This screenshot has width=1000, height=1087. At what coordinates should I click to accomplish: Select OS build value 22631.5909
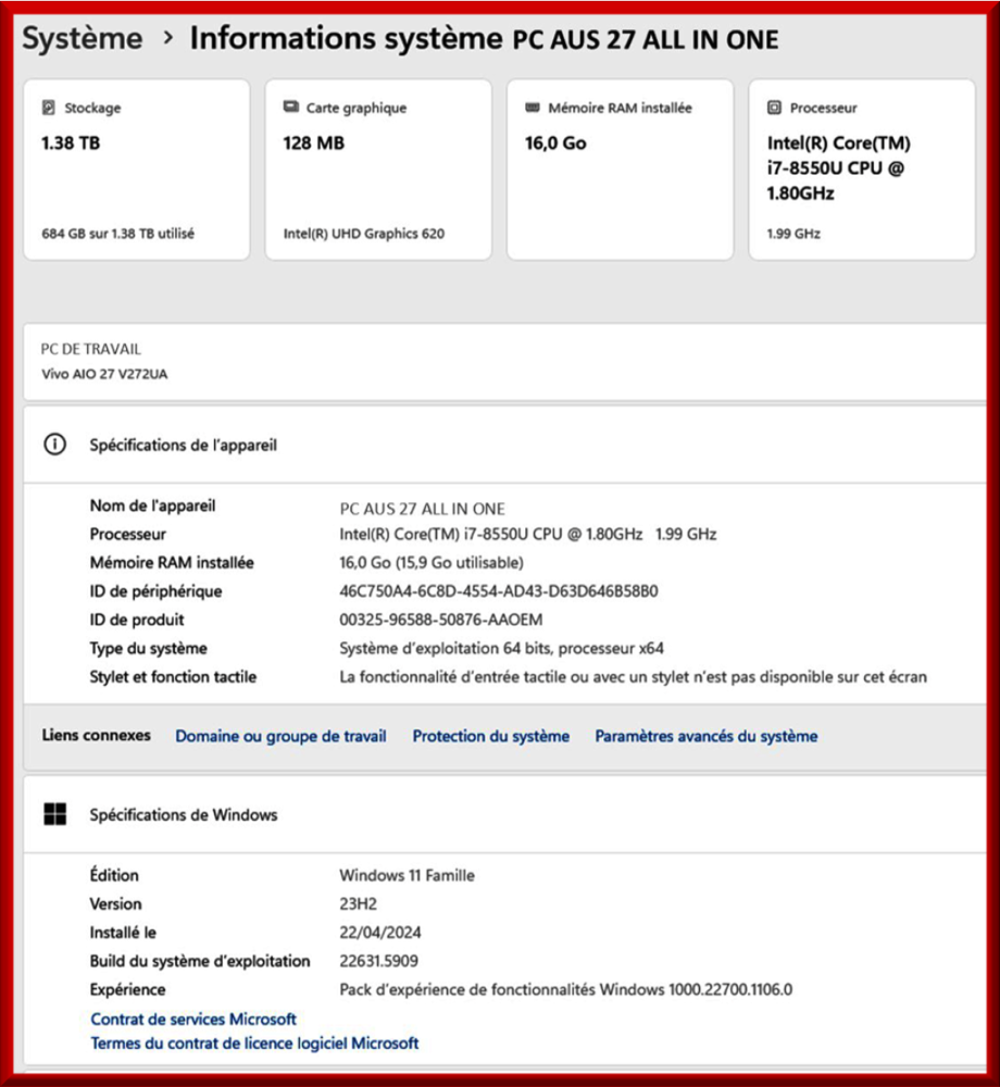pyautogui.click(x=378, y=961)
